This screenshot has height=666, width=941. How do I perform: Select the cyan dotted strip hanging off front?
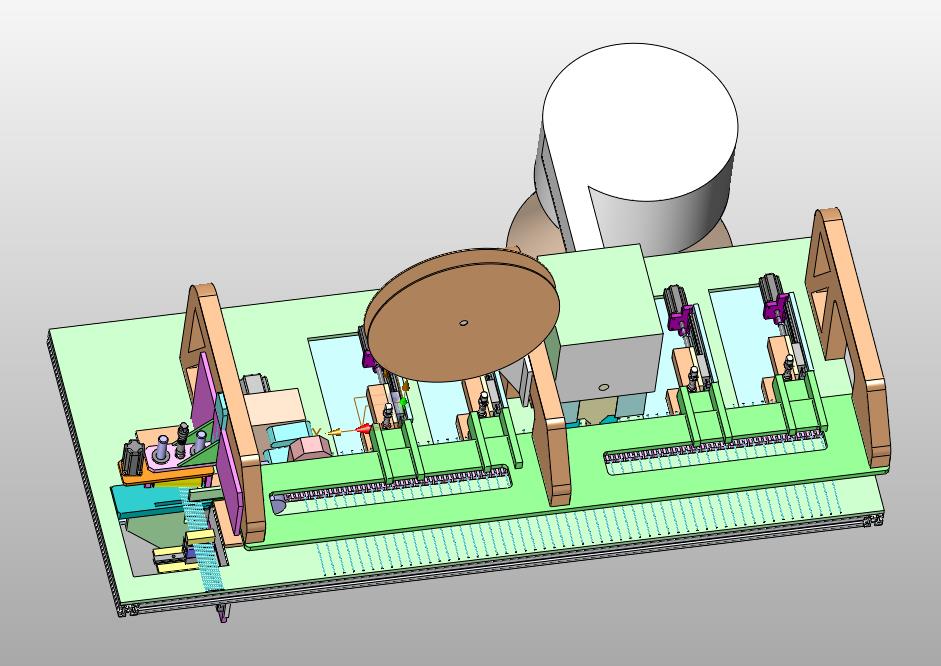[x=201, y=537]
